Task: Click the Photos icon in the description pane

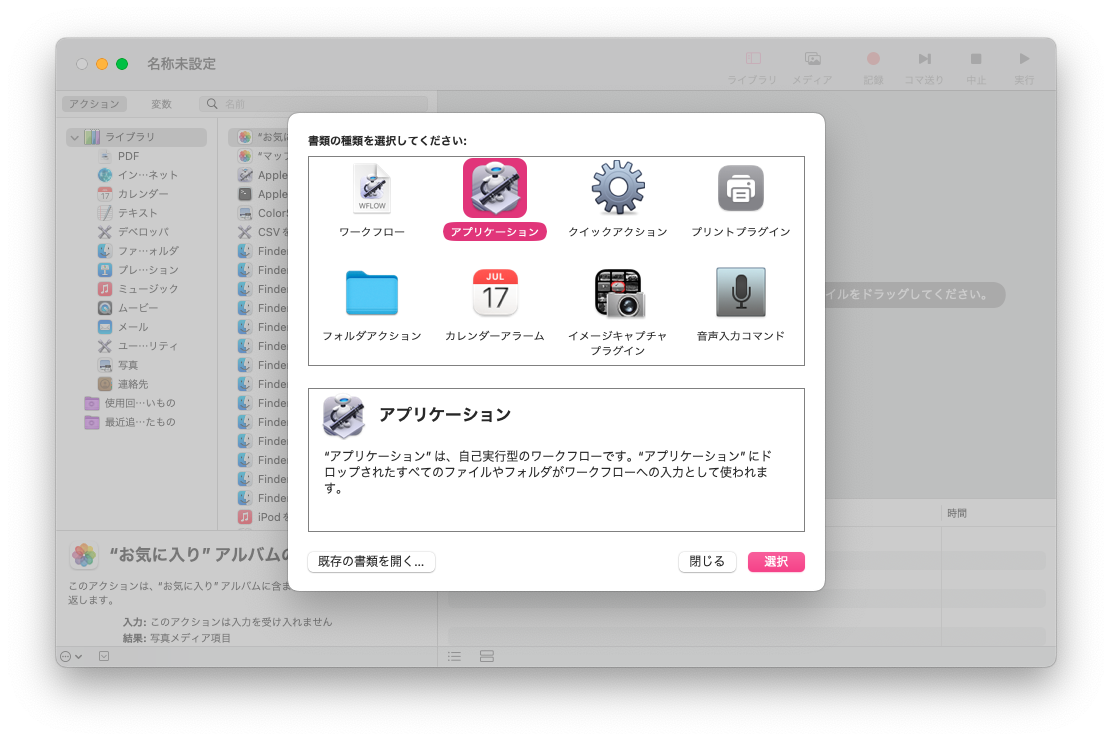Action: point(84,555)
